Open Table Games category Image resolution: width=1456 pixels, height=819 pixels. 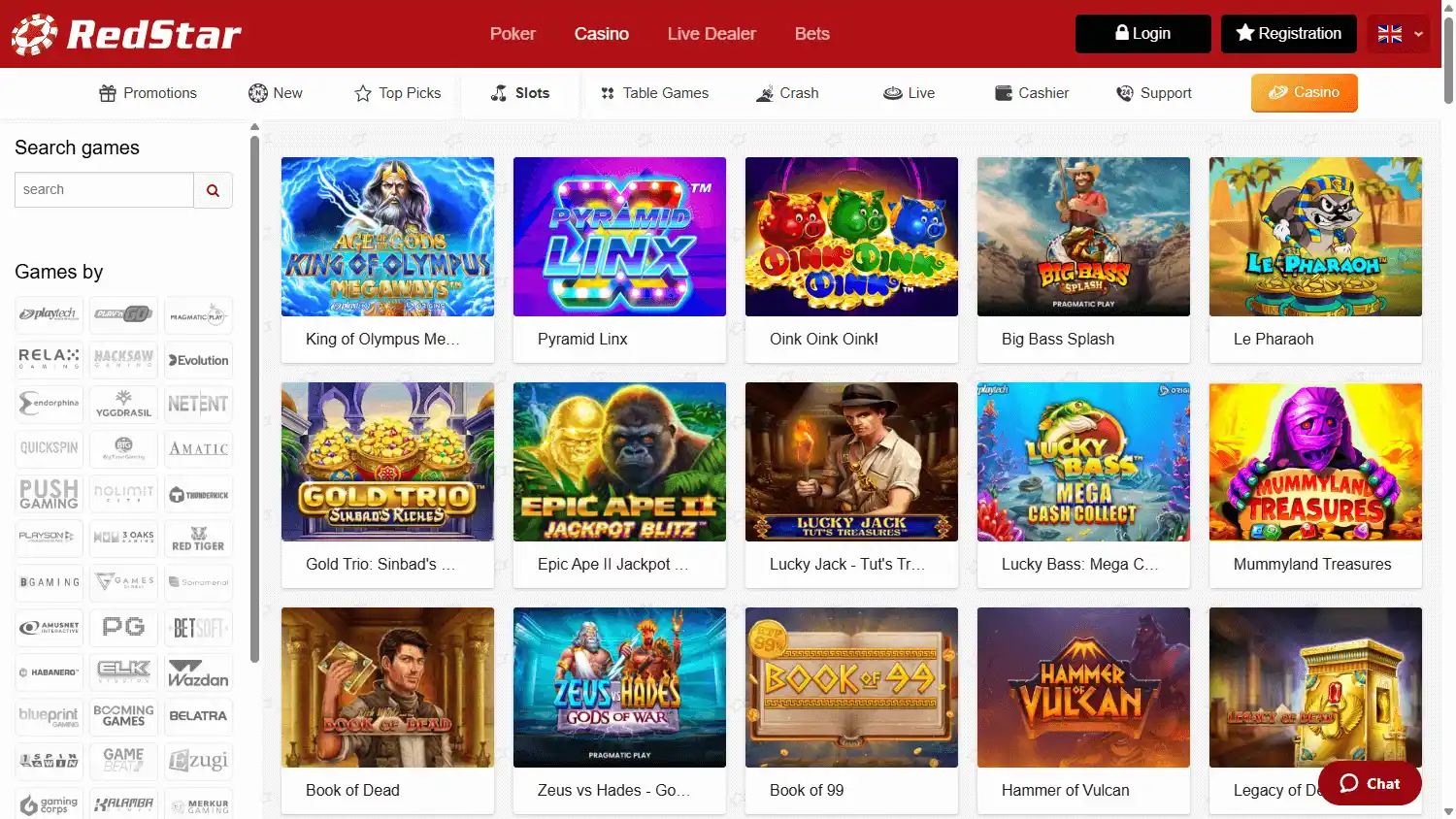pyautogui.click(x=654, y=93)
